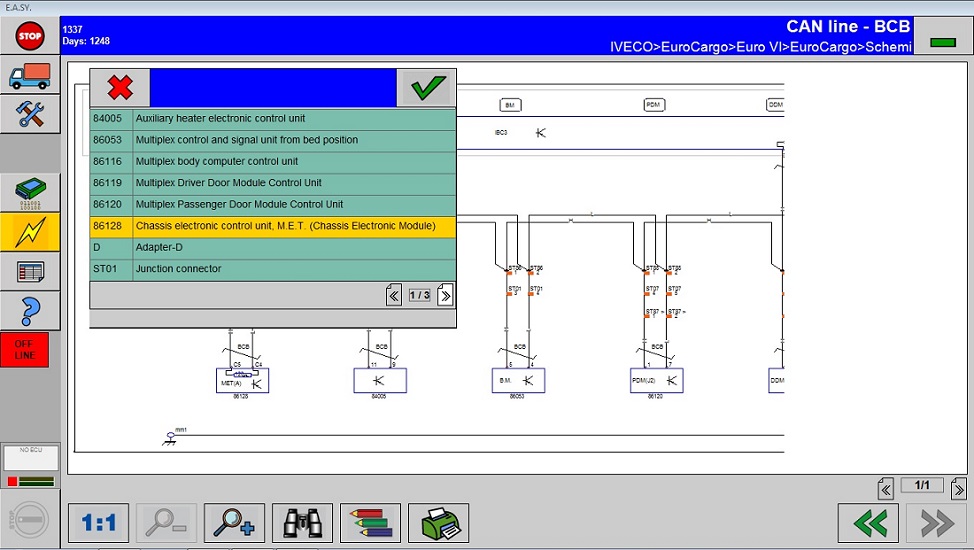Screen dimensions: 974x550
Task: Go to previous page of component list
Action: [394, 295]
